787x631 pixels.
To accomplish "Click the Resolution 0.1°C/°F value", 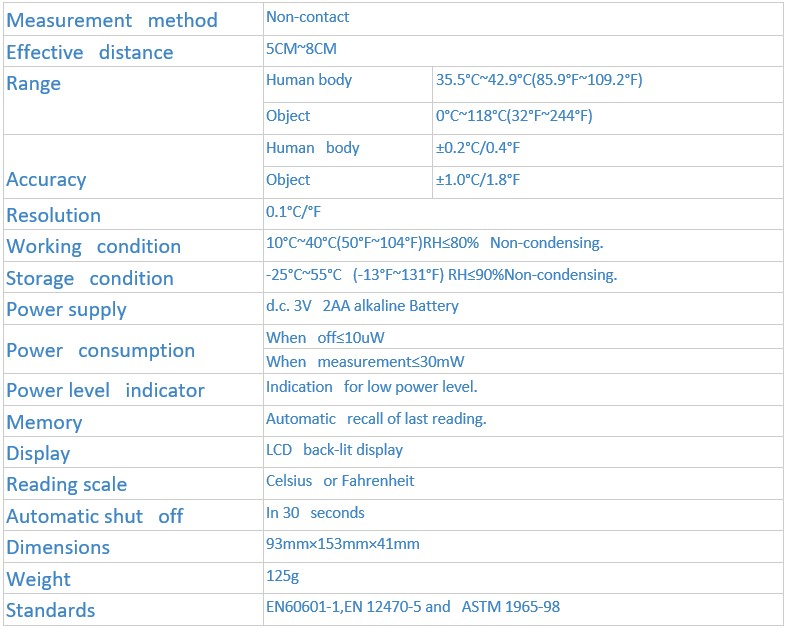I will click(x=293, y=212).
